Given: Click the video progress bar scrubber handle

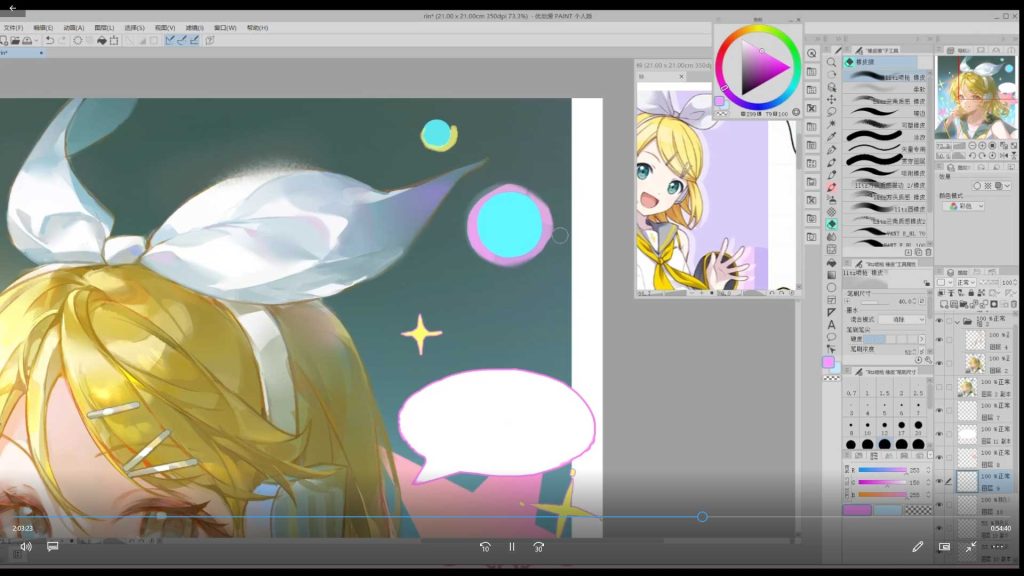Looking at the screenshot, I should coord(702,517).
